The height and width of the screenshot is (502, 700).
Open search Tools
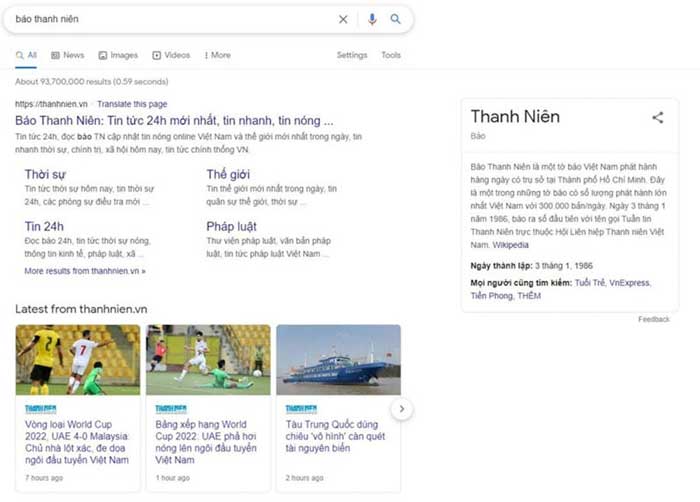[391, 55]
